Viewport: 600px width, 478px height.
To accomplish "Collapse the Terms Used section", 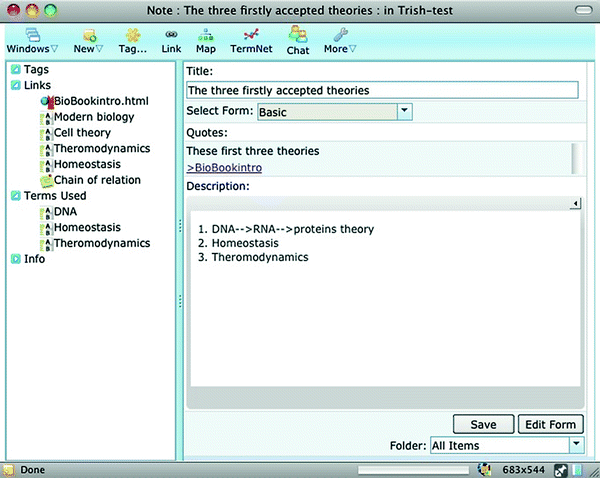I will [14, 196].
